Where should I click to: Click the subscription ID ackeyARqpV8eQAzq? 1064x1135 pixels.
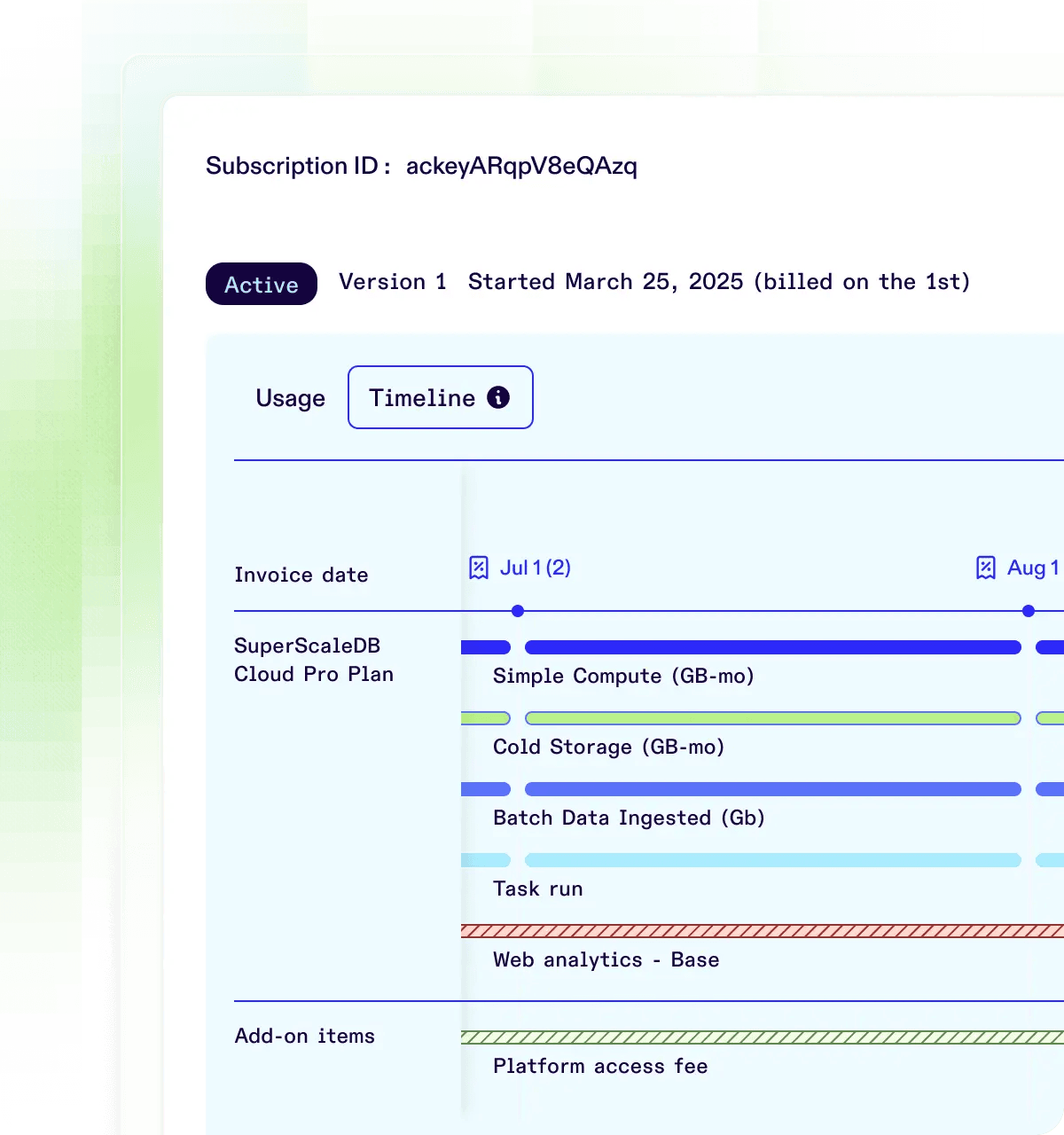[521, 166]
